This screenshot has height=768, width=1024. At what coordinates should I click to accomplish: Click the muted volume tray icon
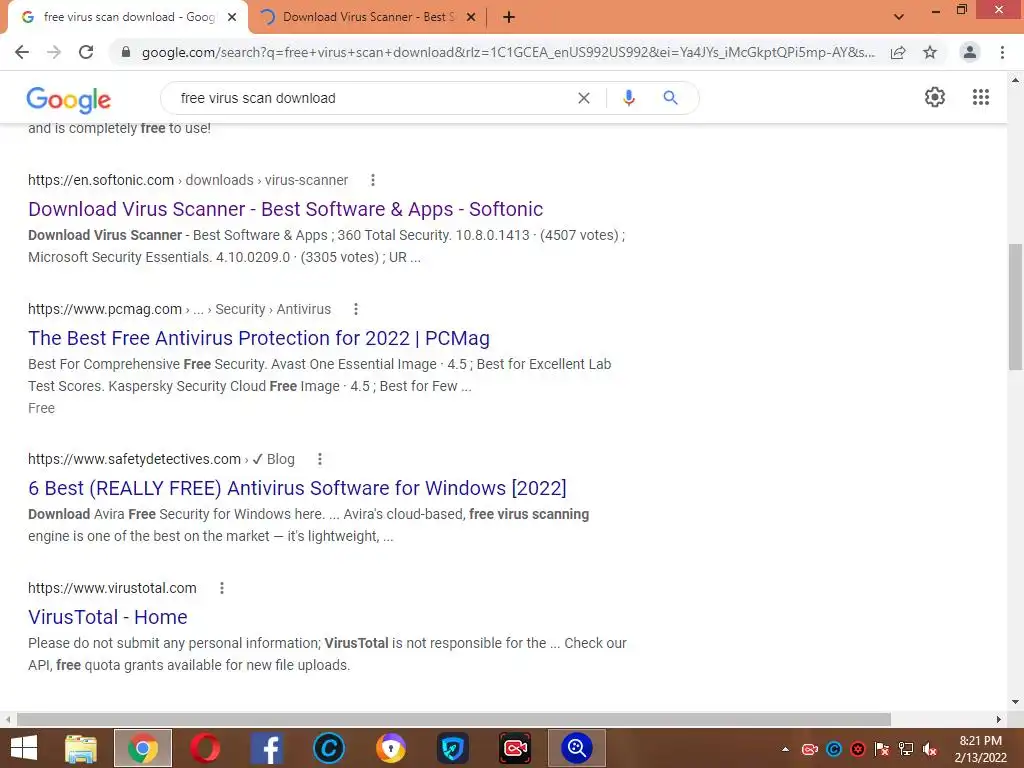(930, 749)
